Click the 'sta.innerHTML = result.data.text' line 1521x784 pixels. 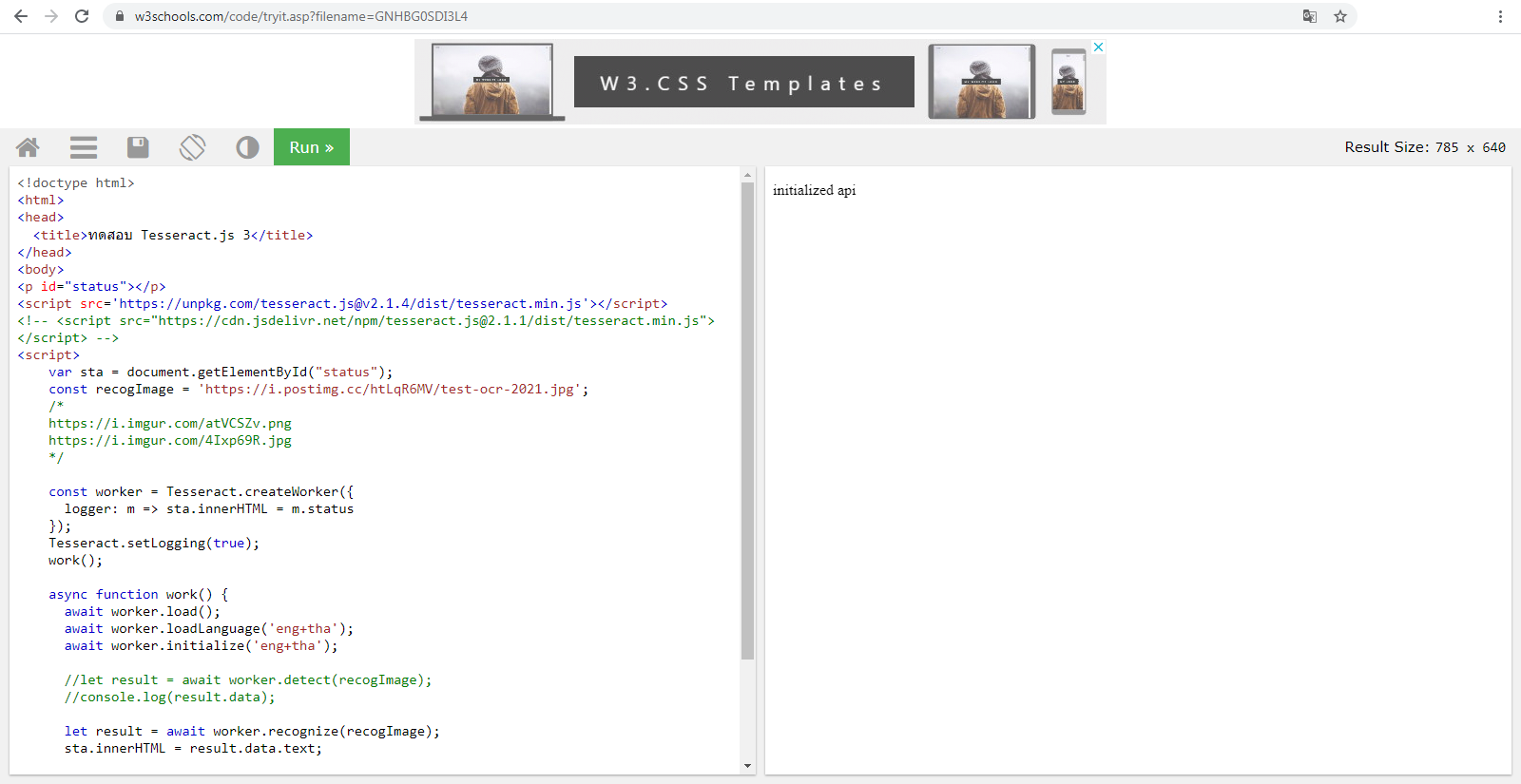tap(193, 748)
